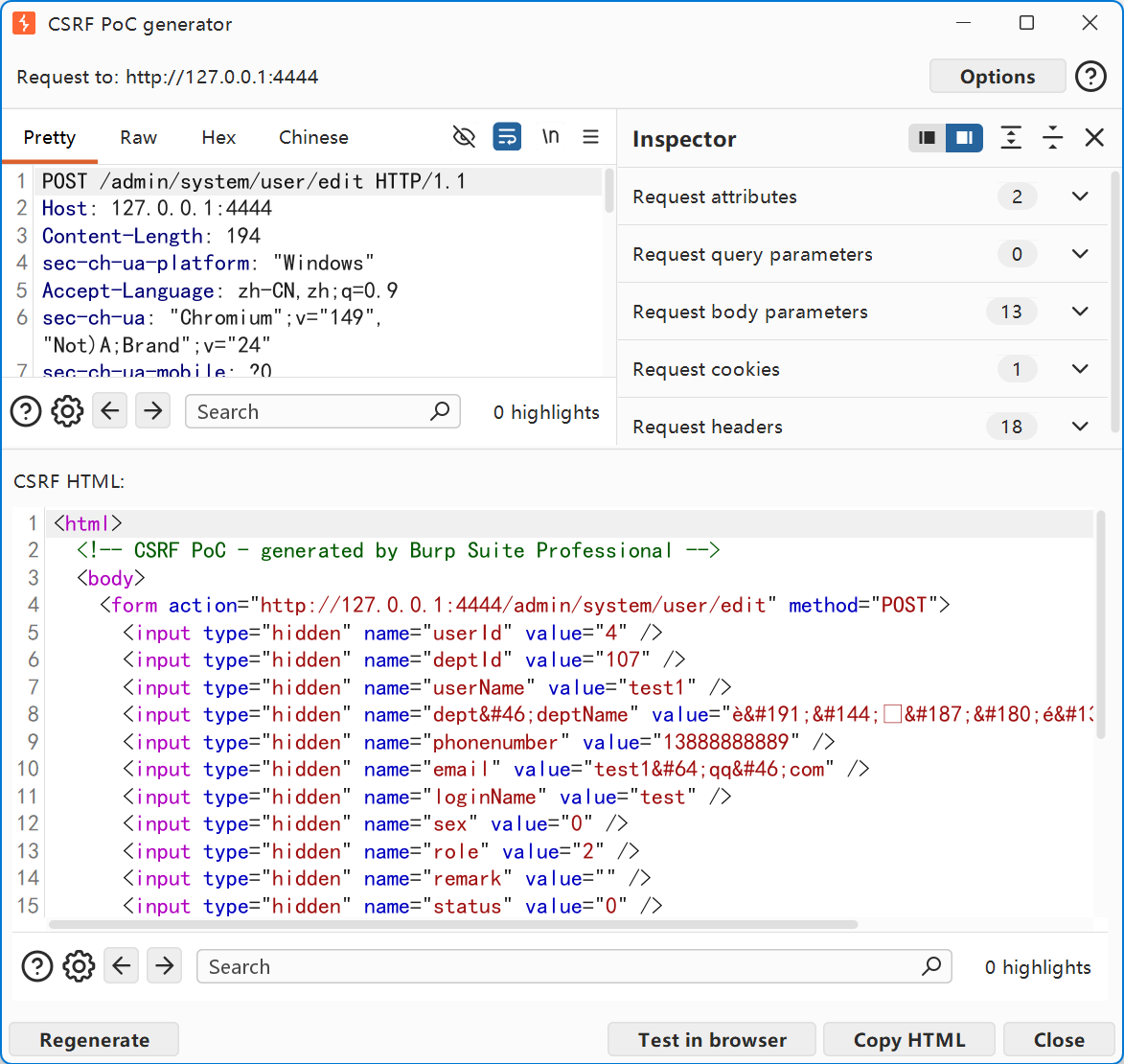Image resolution: width=1124 pixels, height=1064 pixels.
Task: Open the request editor hamburger menu
Action: pyautogui.click(x=590, y=136)
